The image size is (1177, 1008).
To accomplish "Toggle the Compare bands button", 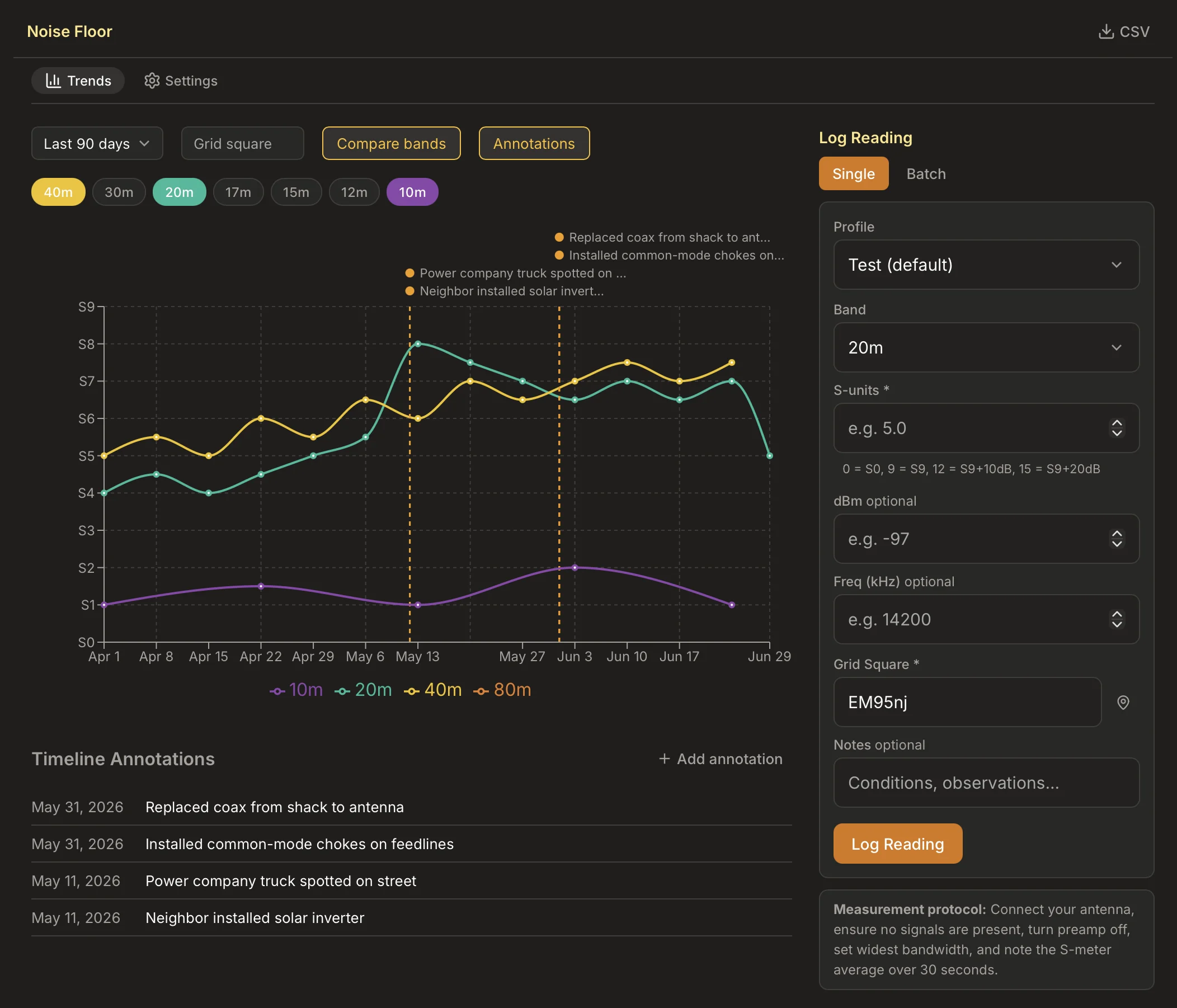I will pyautogui.click(x=391, y=144).
